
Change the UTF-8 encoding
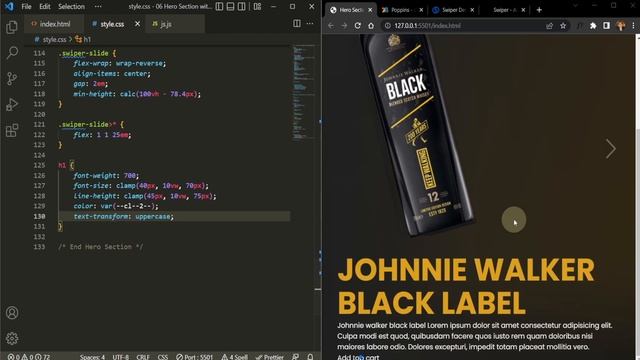(120, 357)
